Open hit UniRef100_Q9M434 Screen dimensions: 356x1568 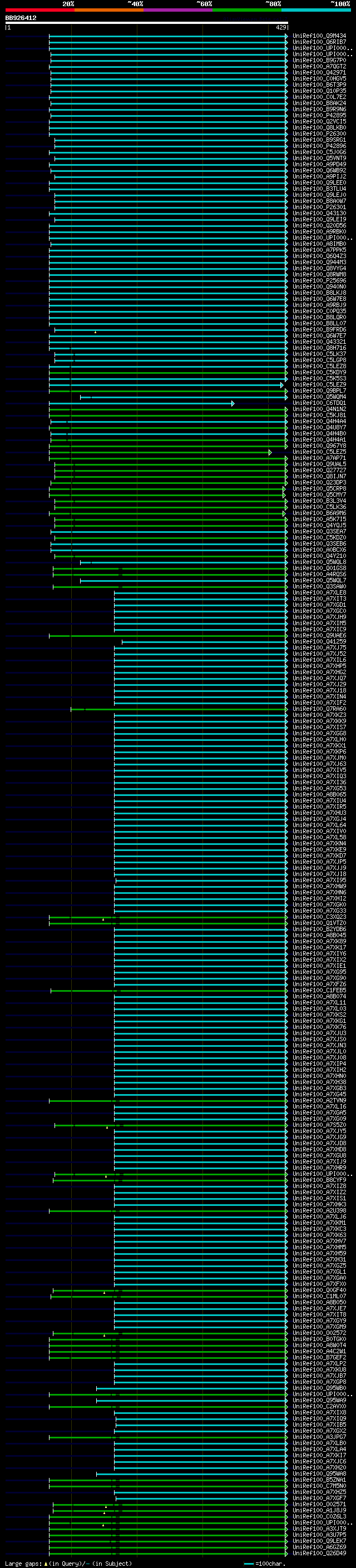pyautogui.click(x=319, y=37)
